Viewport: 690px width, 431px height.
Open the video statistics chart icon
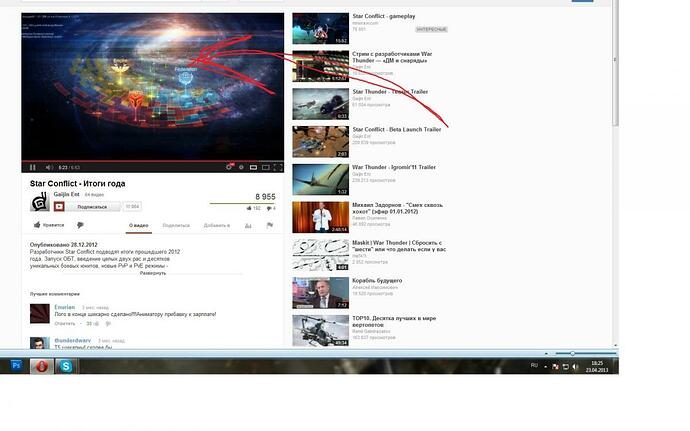(248, 225)
